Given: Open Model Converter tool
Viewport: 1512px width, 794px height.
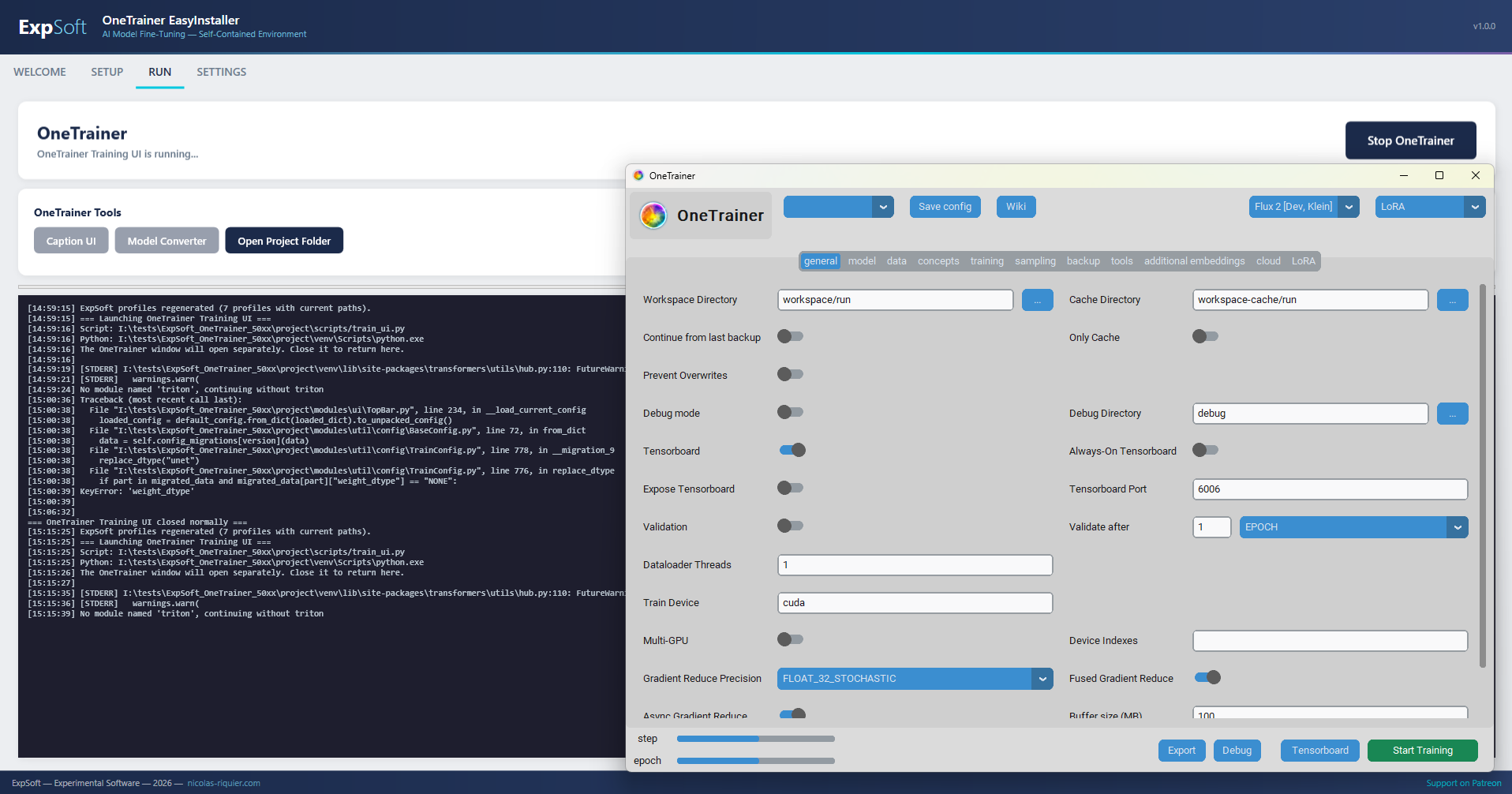Looking at the screenshot, I should coord(167,241).
